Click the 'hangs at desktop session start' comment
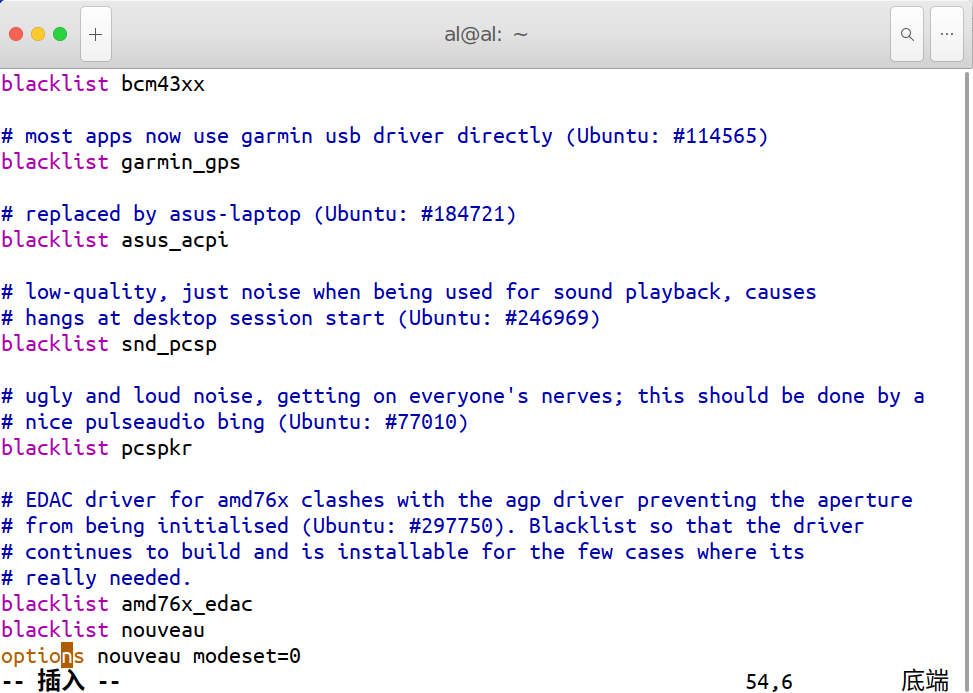Screen dimensions: 973x693 tap(301, 318)
